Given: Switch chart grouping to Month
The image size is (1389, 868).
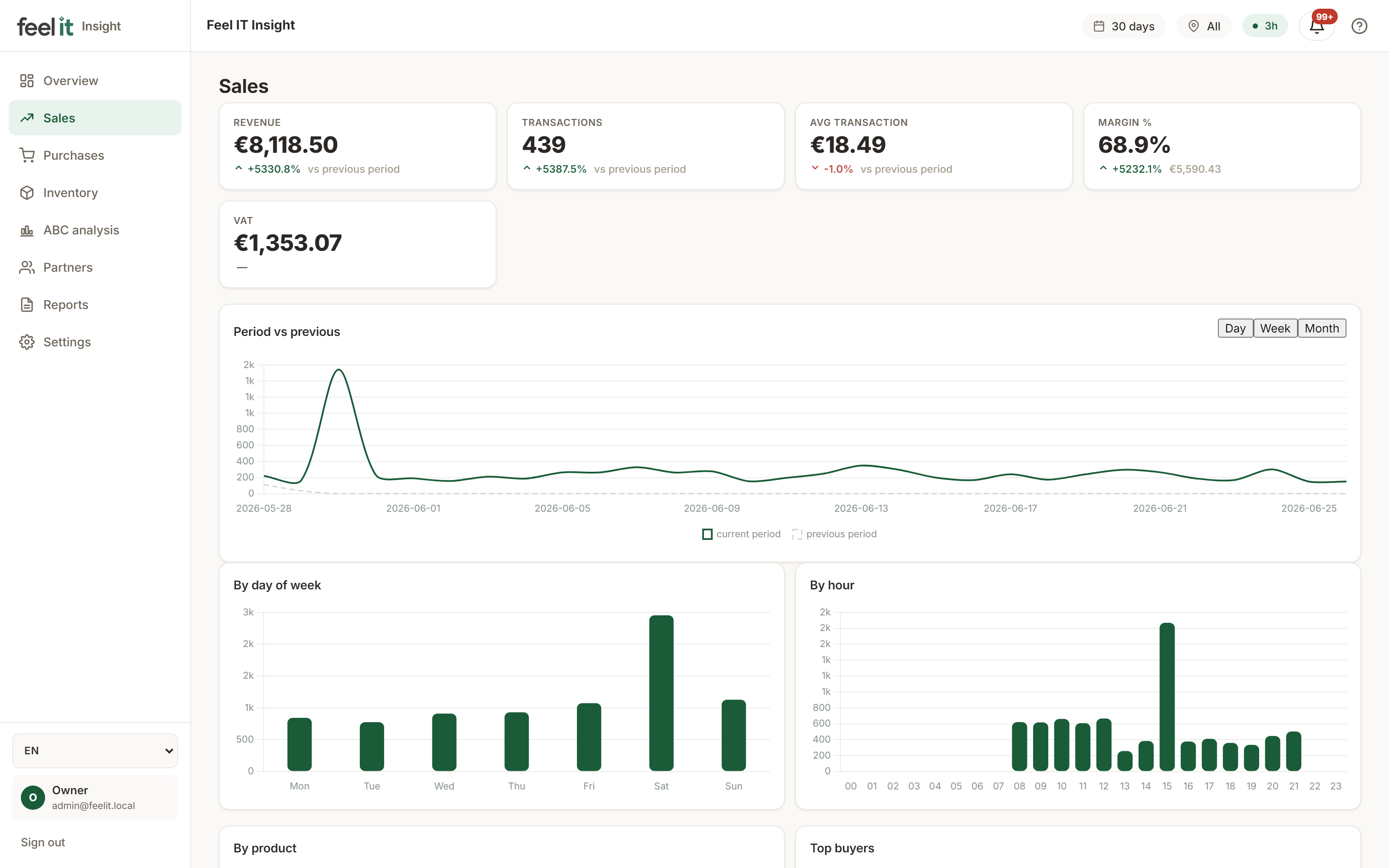Looking at the screenshot, I should [x=1321, y=329].
